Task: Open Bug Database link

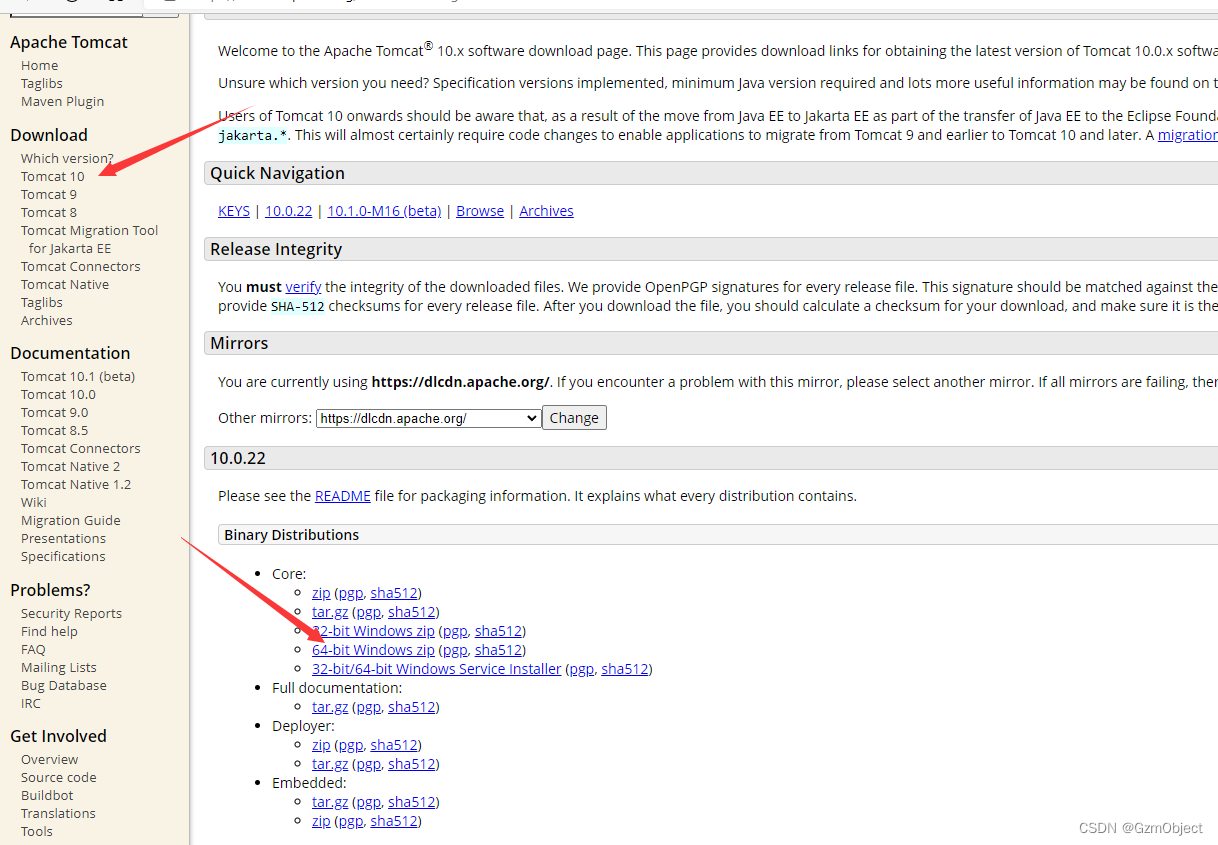Action: pos(64,685)
